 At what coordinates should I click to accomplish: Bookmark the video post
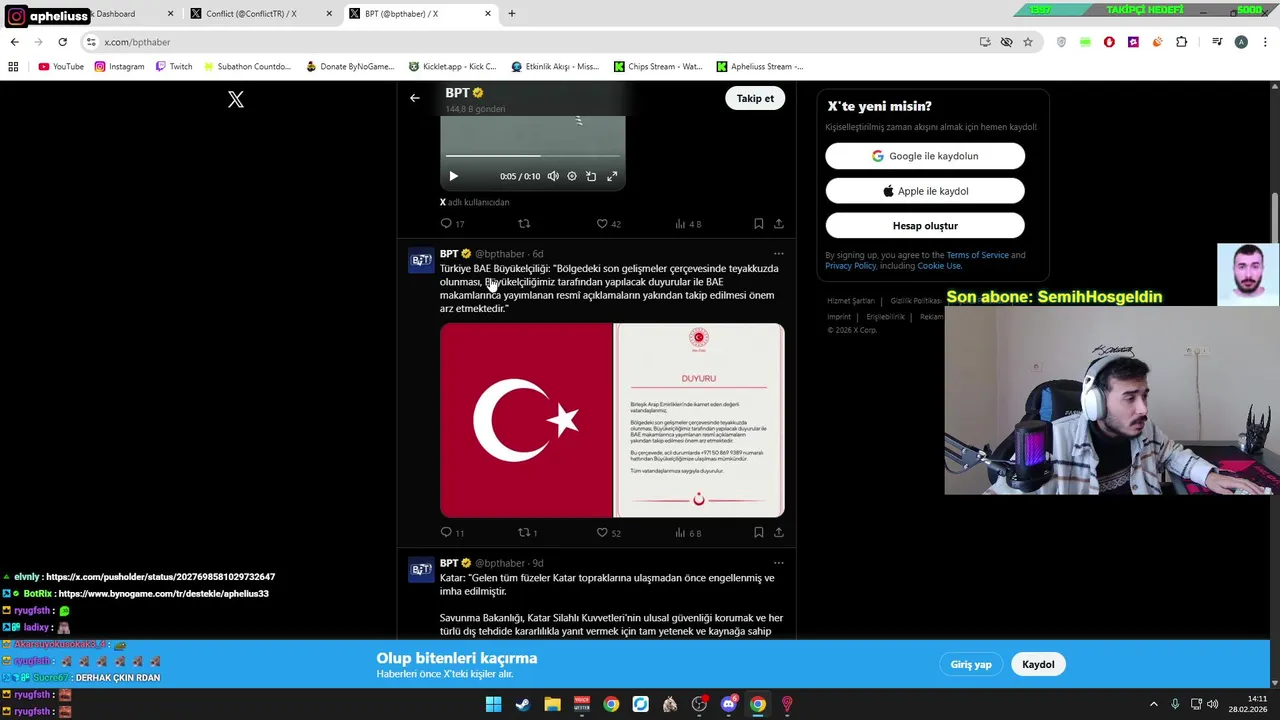[758, 224]
